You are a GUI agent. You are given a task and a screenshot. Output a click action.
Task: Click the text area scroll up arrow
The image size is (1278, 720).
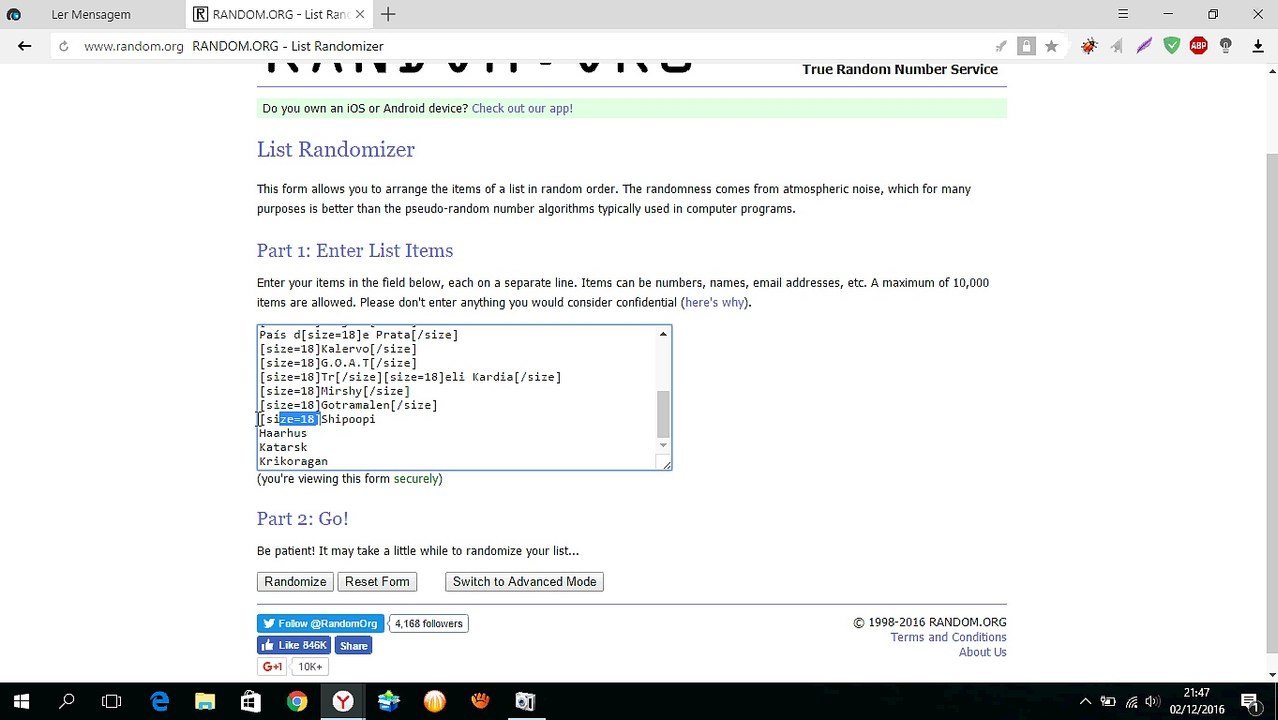click(x=663, y=334)
